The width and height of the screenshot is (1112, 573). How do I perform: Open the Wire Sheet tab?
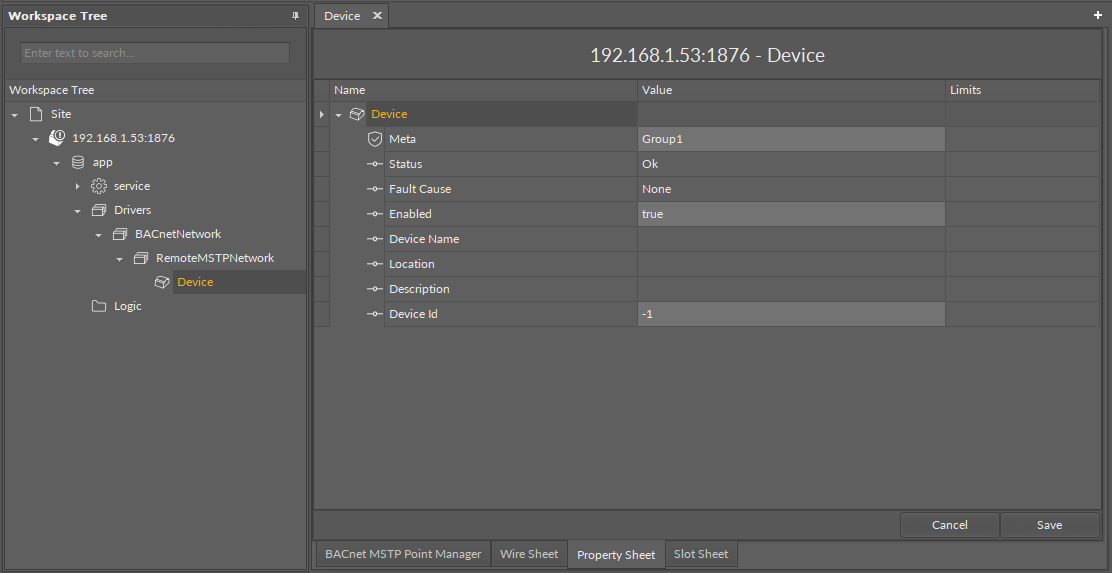point(529,554)
